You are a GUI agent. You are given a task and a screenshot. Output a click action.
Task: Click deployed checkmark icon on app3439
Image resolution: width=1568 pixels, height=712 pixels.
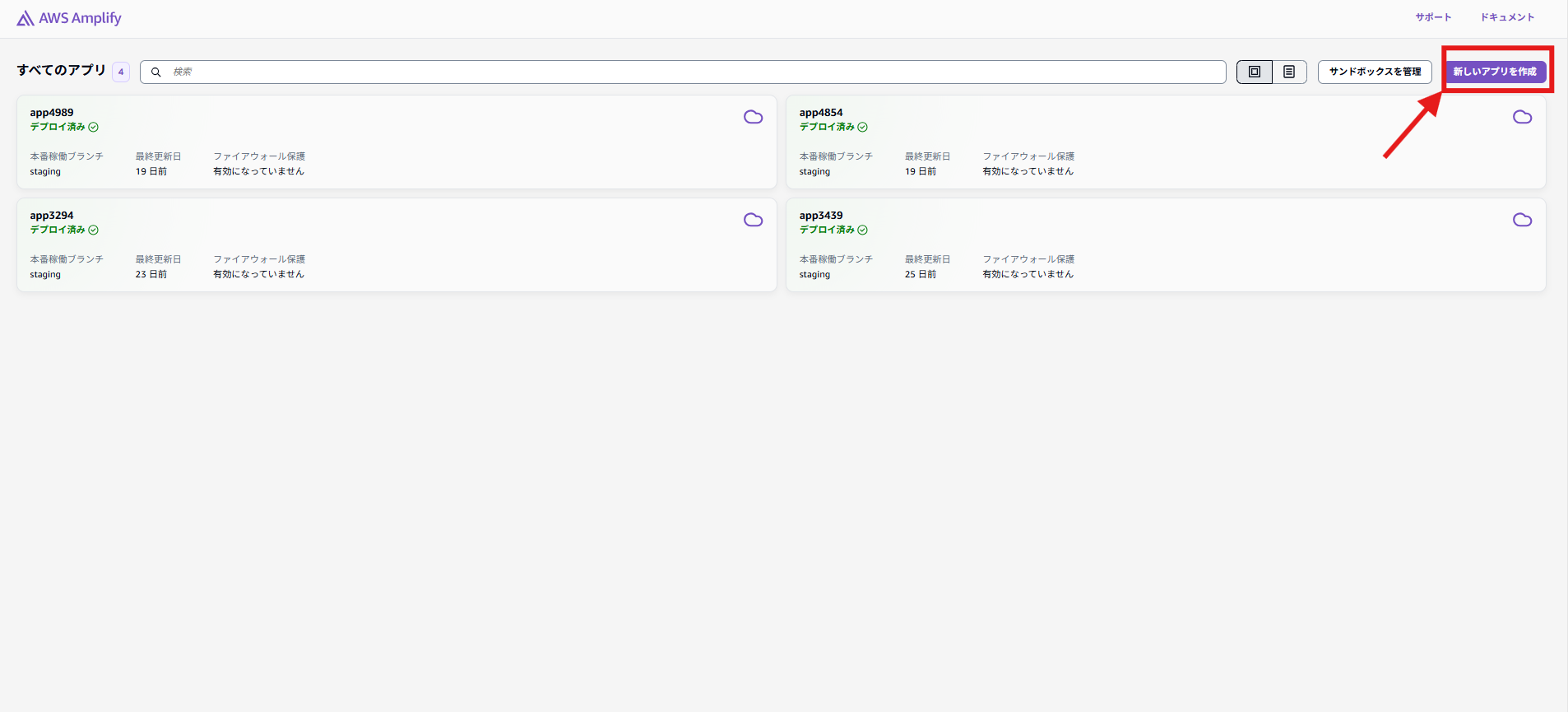tap(863, 230)
